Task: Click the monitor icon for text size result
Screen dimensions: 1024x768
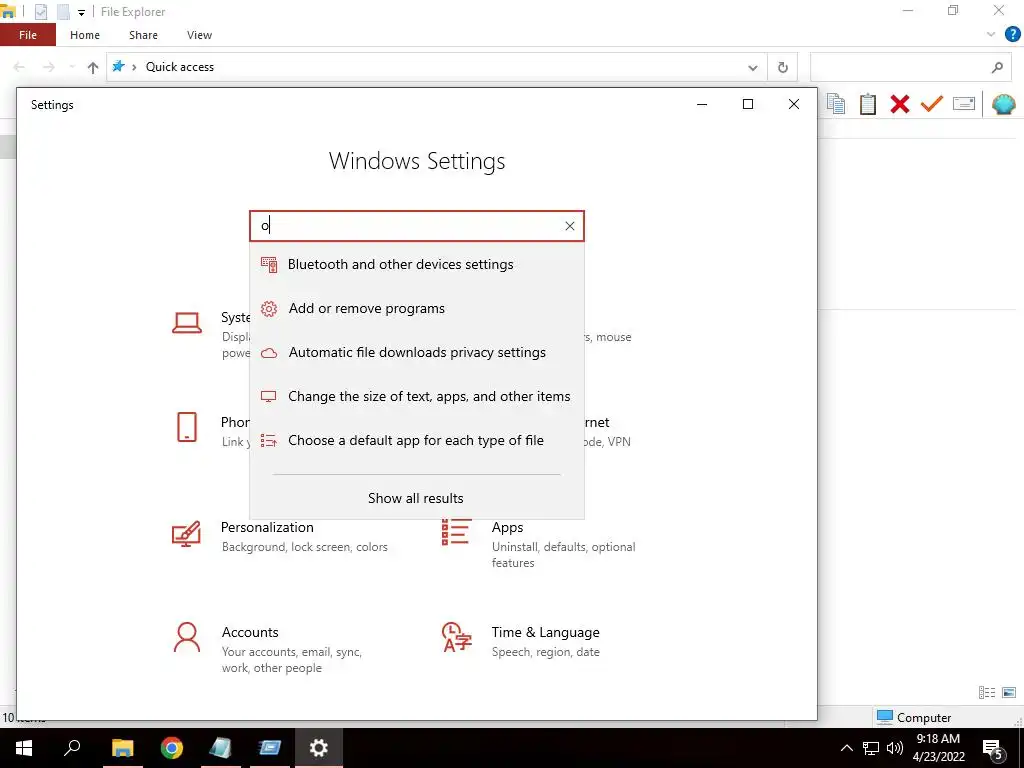Action: click(268, 396)
